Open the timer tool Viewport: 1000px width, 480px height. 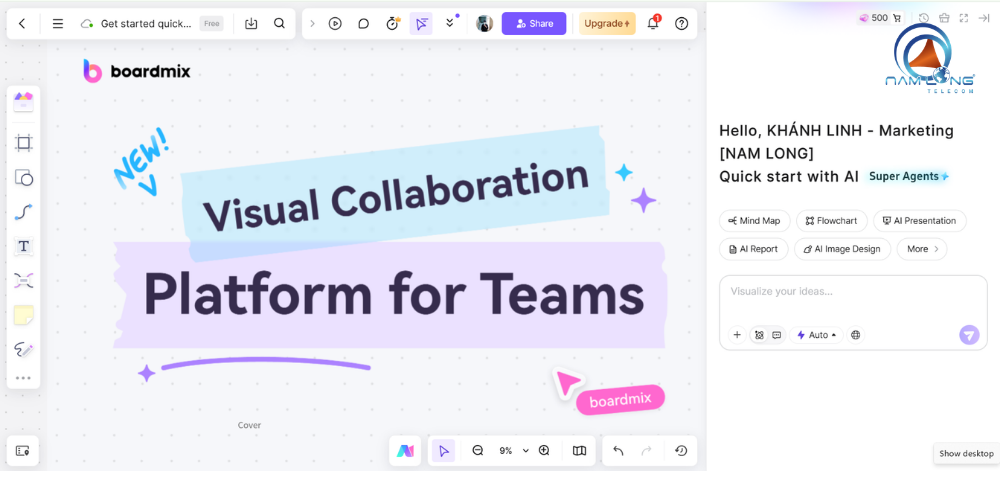392,23
